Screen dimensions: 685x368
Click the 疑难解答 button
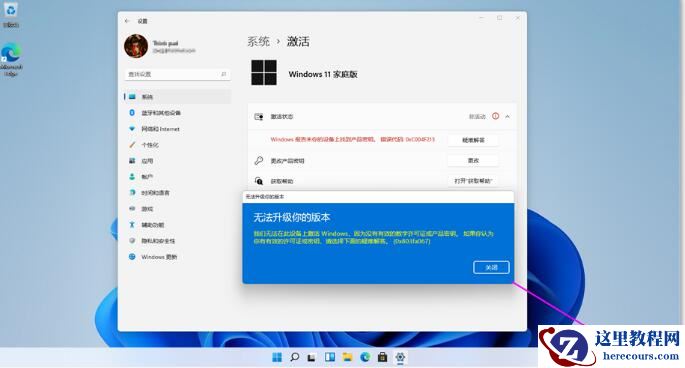coord(473,140)
